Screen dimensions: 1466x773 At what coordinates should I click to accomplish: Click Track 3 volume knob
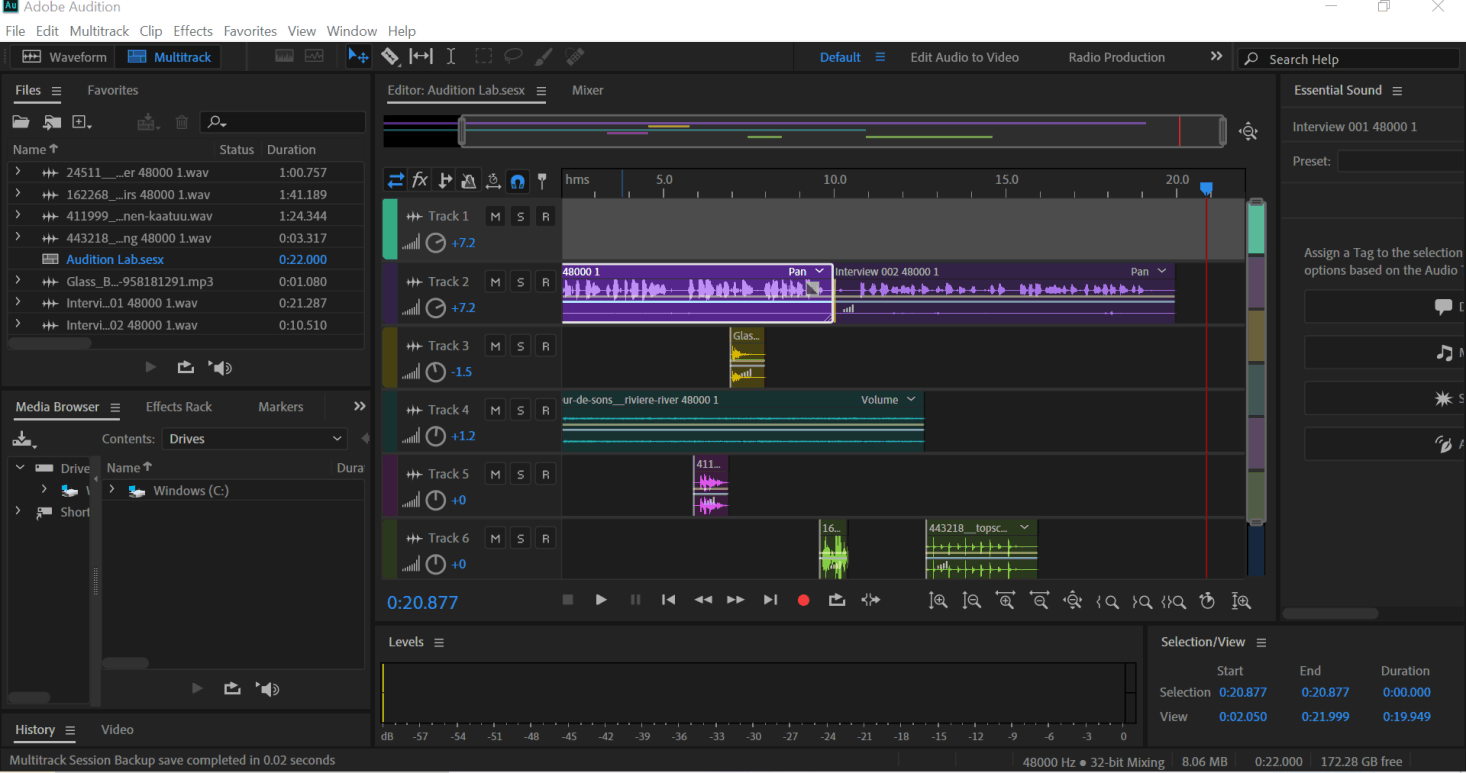point(436,372)
